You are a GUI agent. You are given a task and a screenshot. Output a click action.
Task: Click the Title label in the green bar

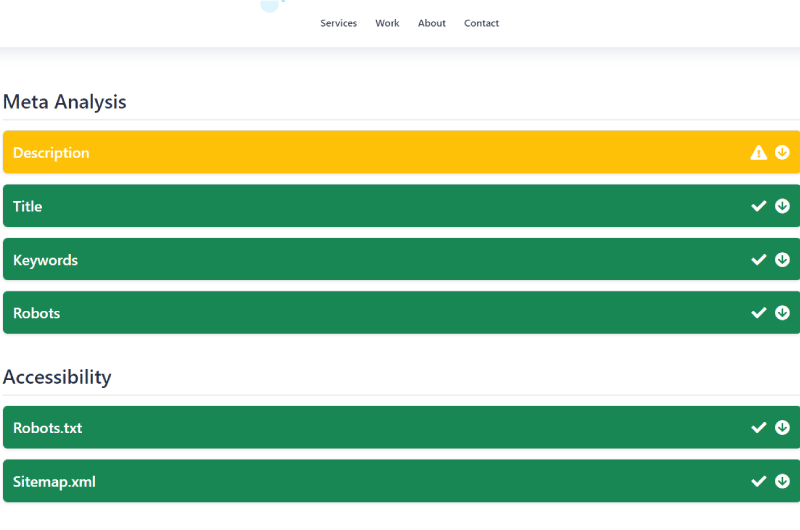click(28, 207)
